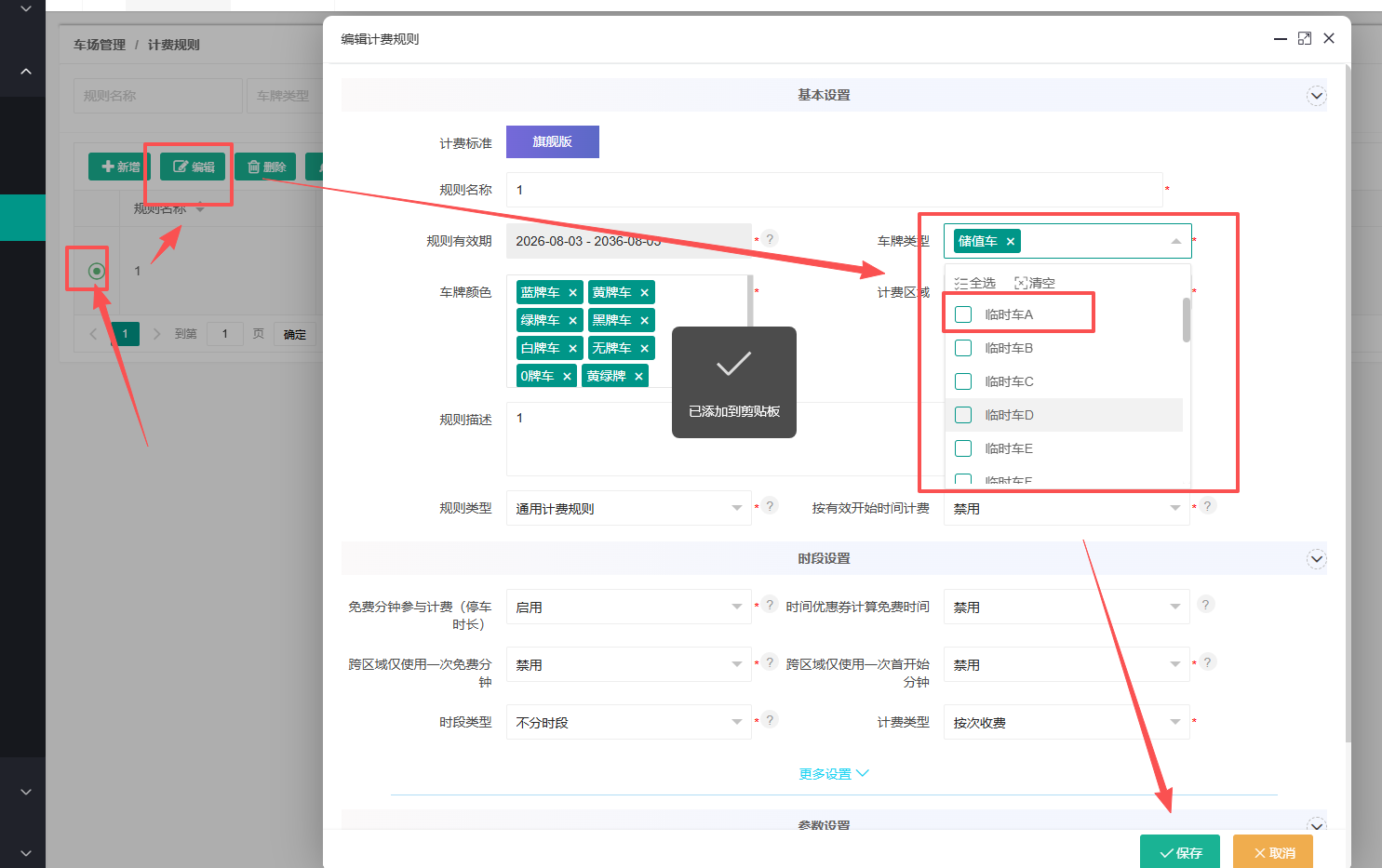Collapse the 时段设置 section chevron
The height and width of the screenshot is (868, 1382).
(x=1316, y=559)
